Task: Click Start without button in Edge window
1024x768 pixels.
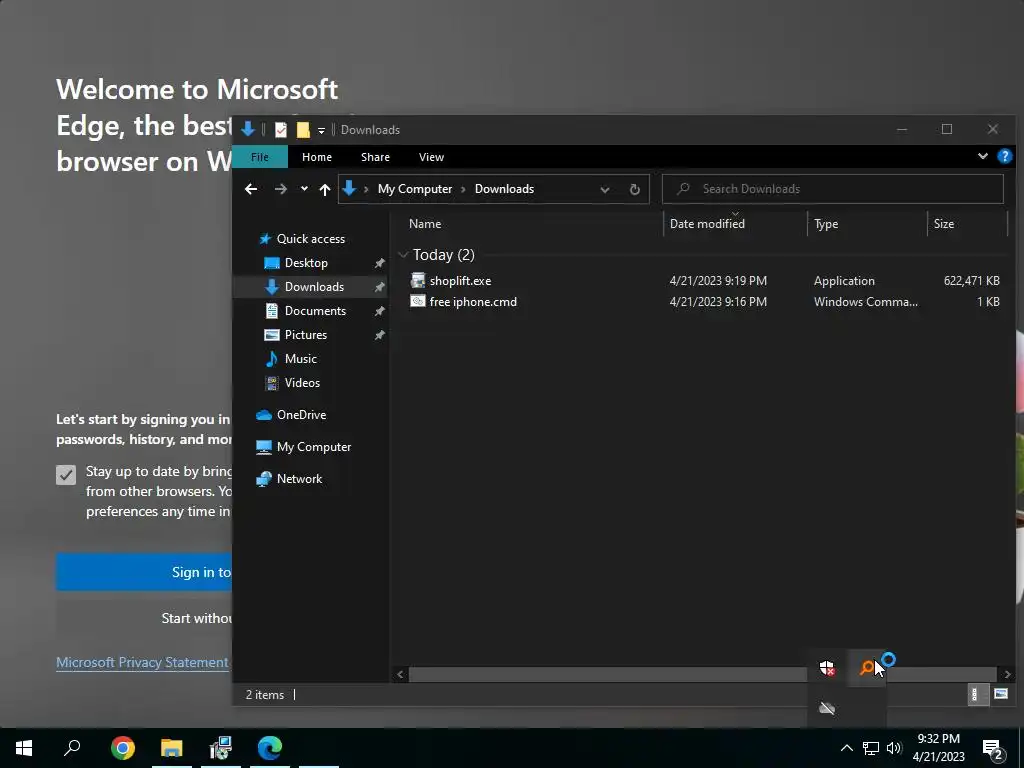Action: tap(144, 618)
